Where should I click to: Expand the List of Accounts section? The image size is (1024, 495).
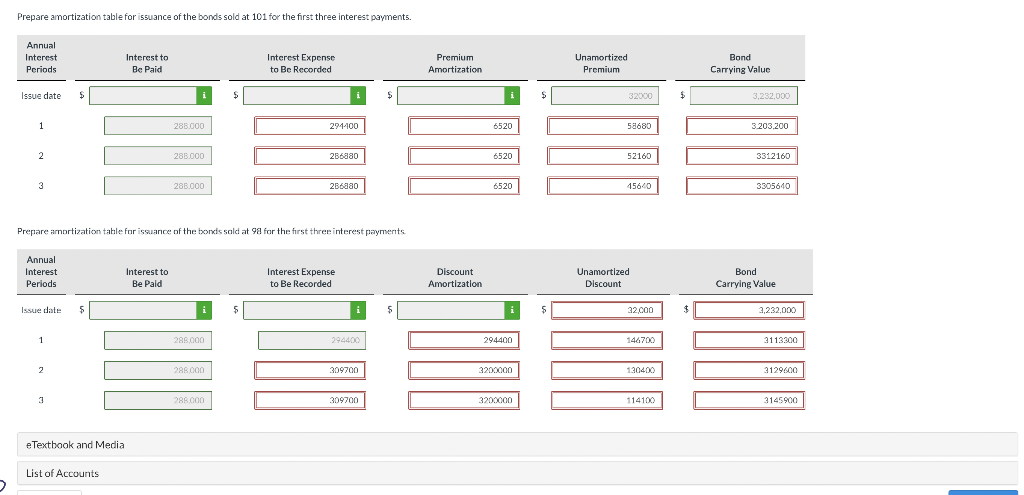pos(517,473)
